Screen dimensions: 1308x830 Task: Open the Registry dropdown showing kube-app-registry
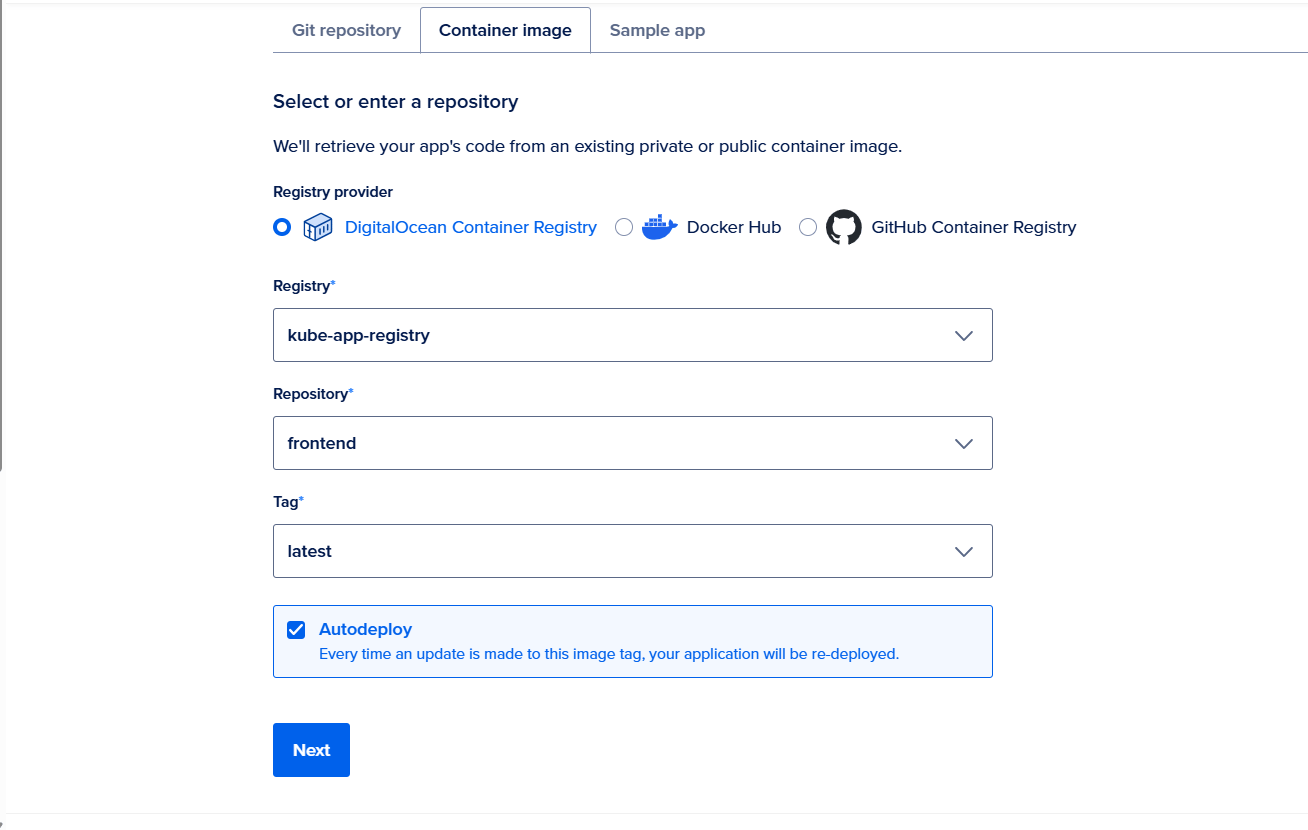[633, 335]
